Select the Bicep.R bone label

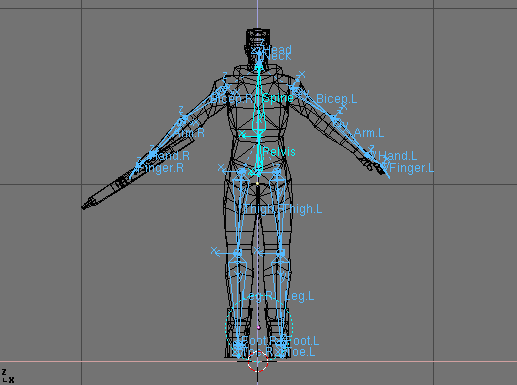point(231,99)
